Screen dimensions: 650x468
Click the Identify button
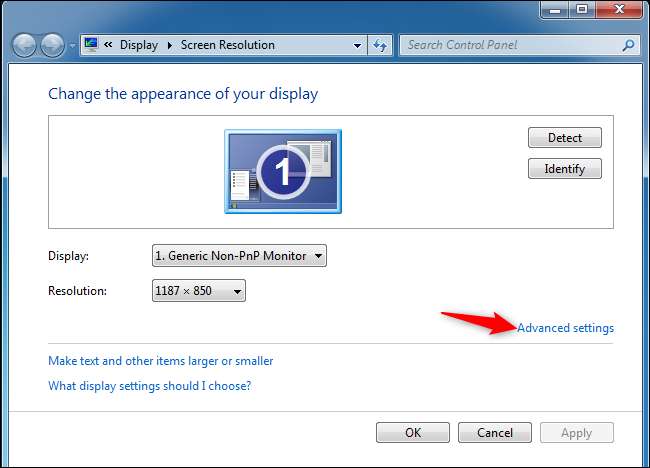pos(565,169)
